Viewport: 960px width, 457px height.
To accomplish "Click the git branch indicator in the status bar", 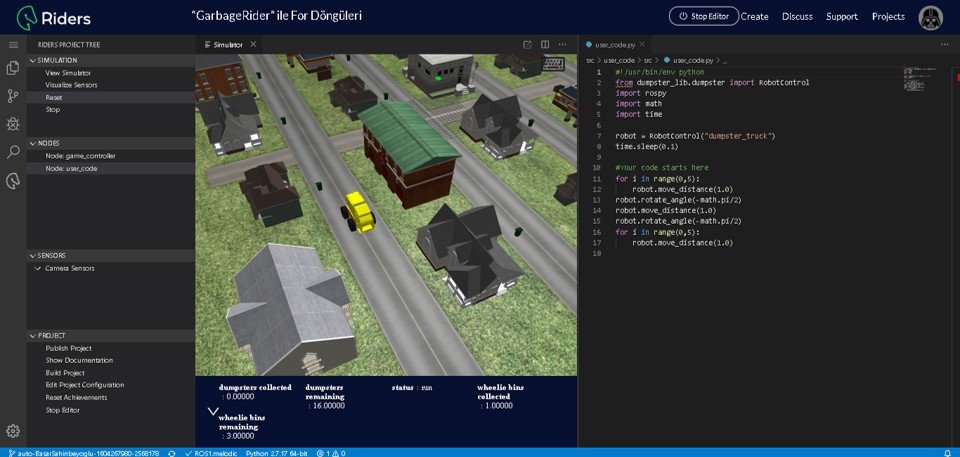I will 84,453.
